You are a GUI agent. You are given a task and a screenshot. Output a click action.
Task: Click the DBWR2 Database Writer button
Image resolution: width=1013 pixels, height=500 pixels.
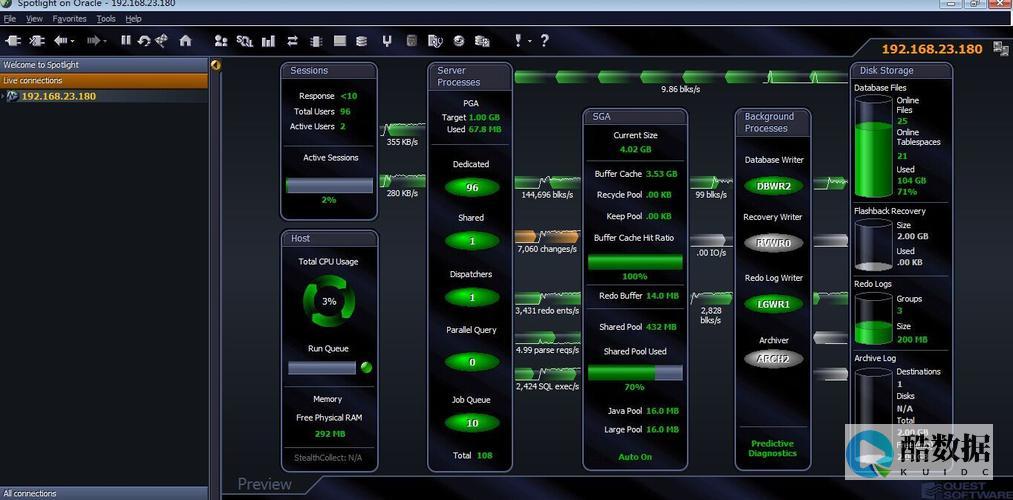773,186
